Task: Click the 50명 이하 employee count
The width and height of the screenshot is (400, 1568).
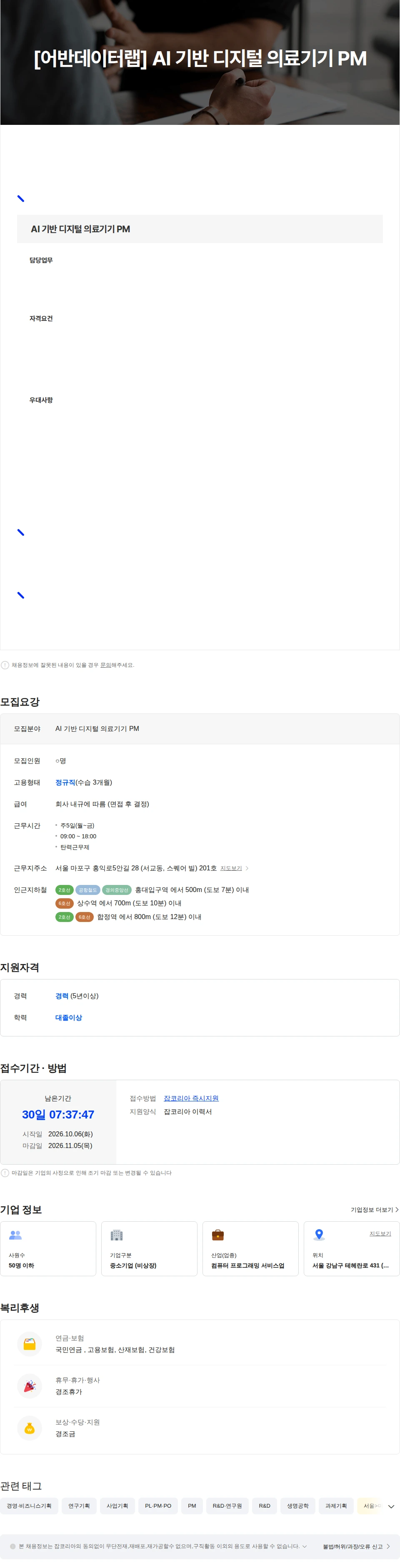Action: point(21,1265)
